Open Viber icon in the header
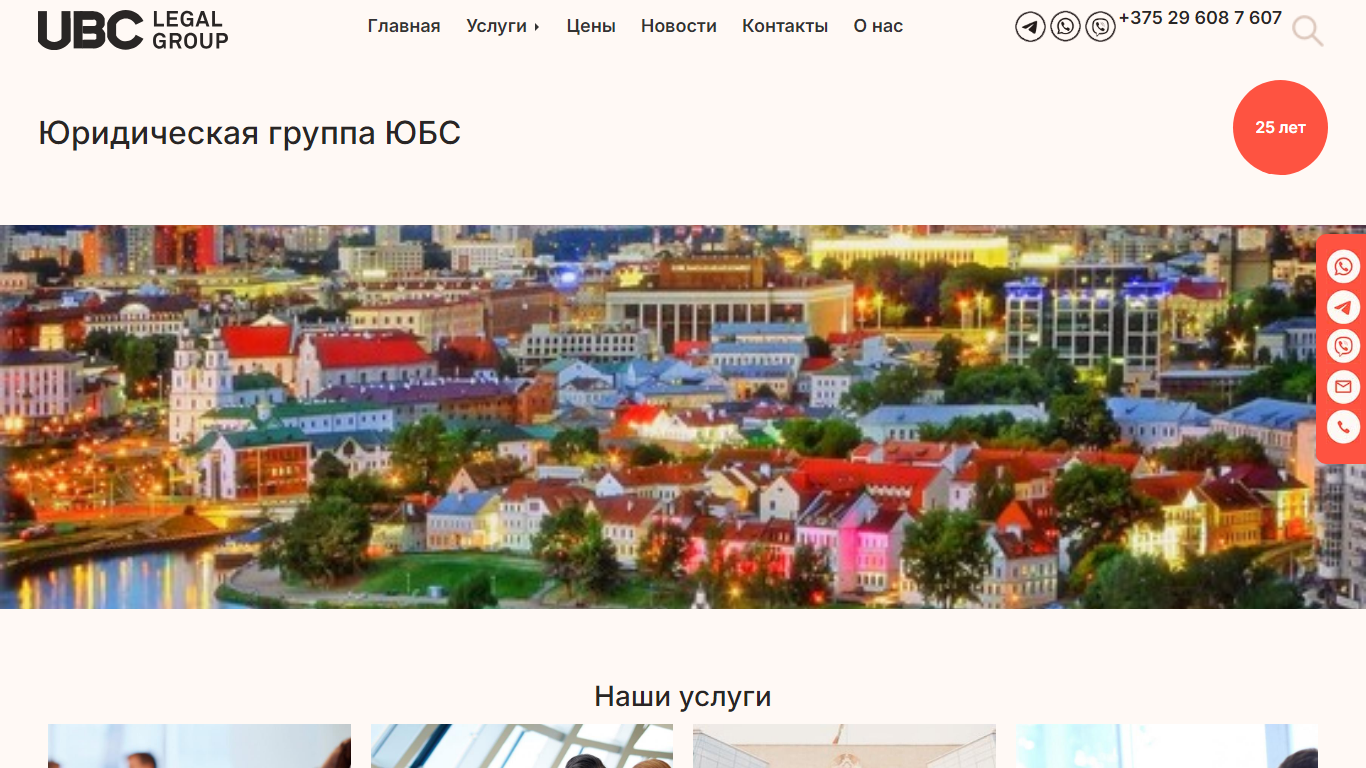 point(1100,26)
